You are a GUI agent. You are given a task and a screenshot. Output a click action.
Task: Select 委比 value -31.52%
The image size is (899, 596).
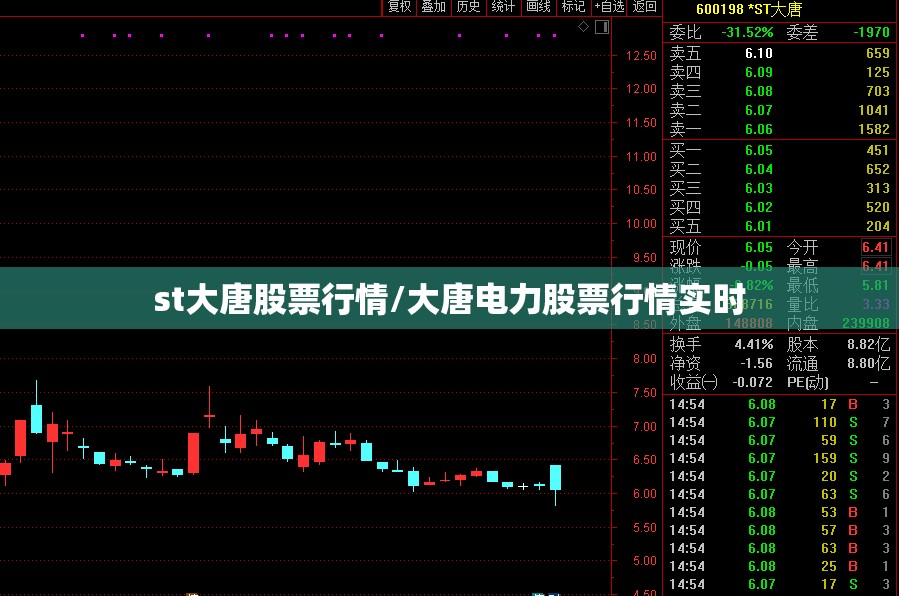coord(747,32)
